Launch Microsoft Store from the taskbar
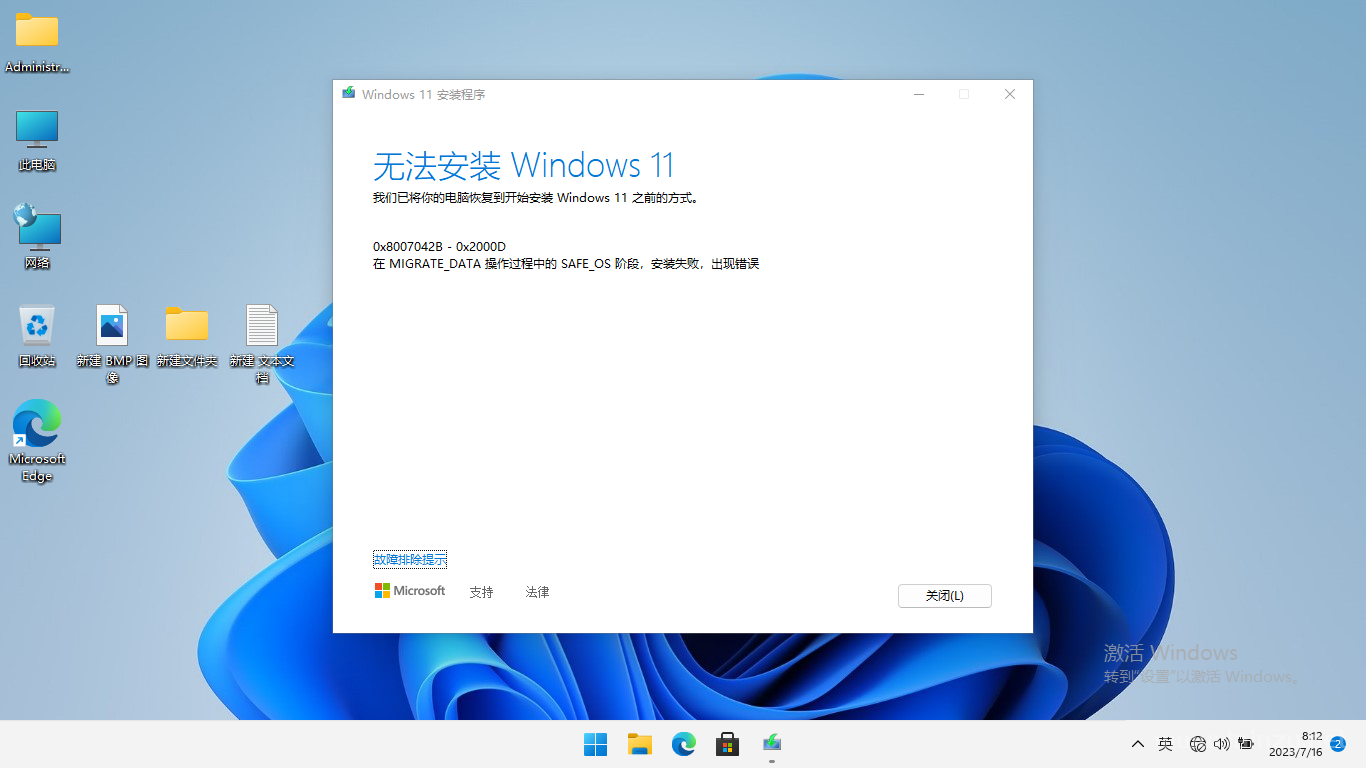The height and width of the screenshot is (768, 1366). pyautogui.click(x=727, y=744)
